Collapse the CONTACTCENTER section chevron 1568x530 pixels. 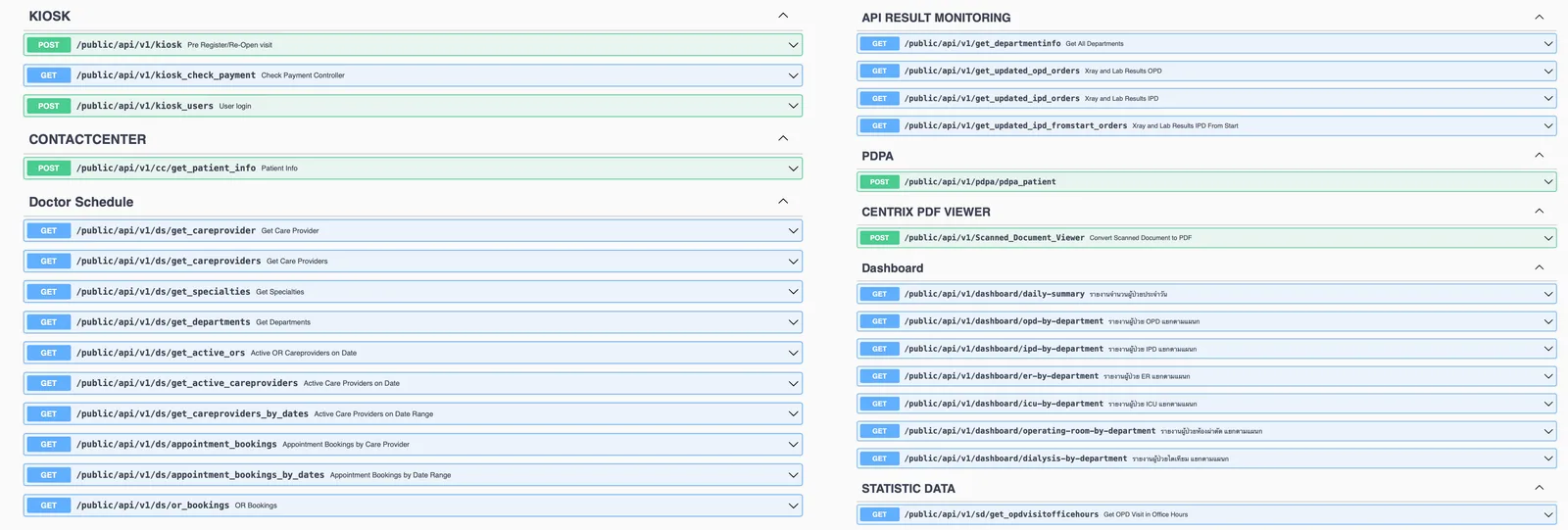[x=782, y=138]
